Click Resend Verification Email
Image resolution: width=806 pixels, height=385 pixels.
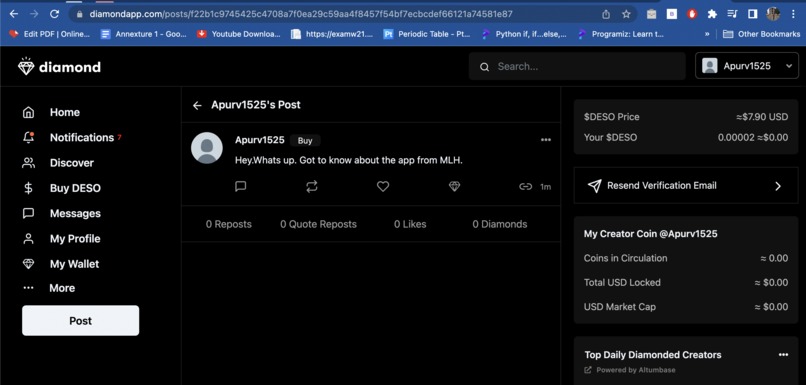click(686, 186)
